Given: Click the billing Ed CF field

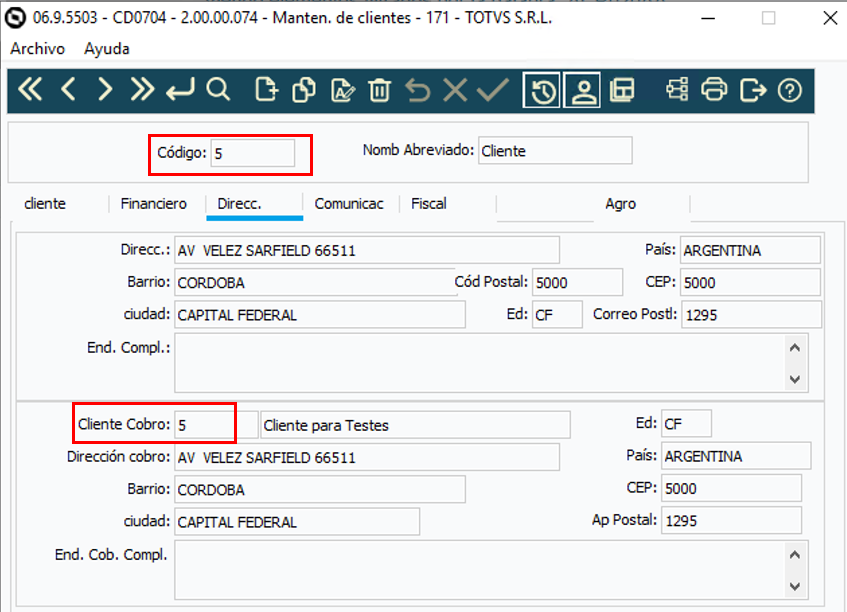Looking at the screenshot, I should [x=686, y=423].
